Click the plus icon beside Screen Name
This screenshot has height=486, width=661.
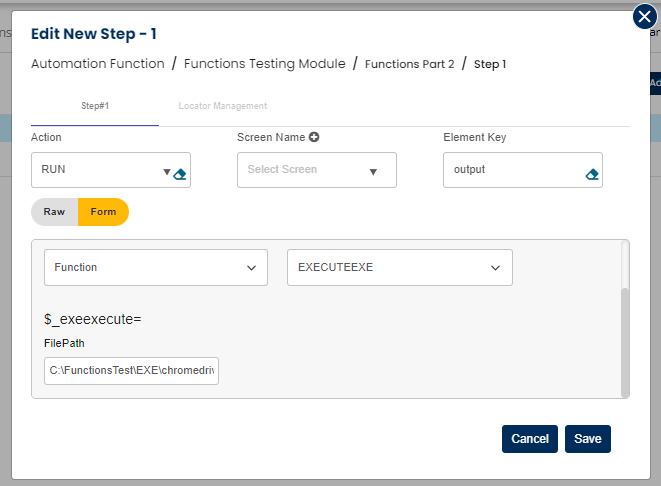[x=314, y=137]
